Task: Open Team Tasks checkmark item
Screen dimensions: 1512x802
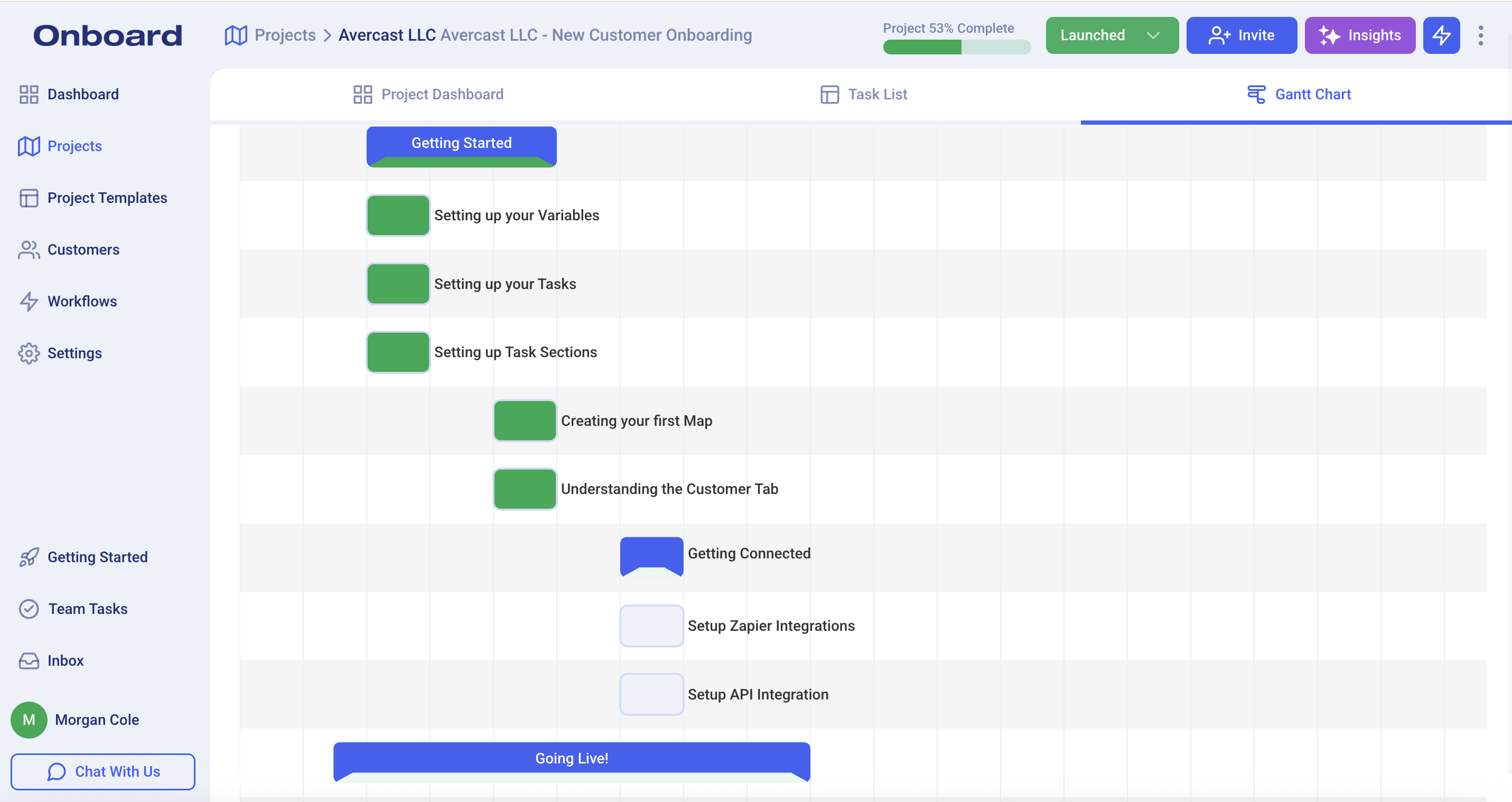Action: click(x=88, y=609)
